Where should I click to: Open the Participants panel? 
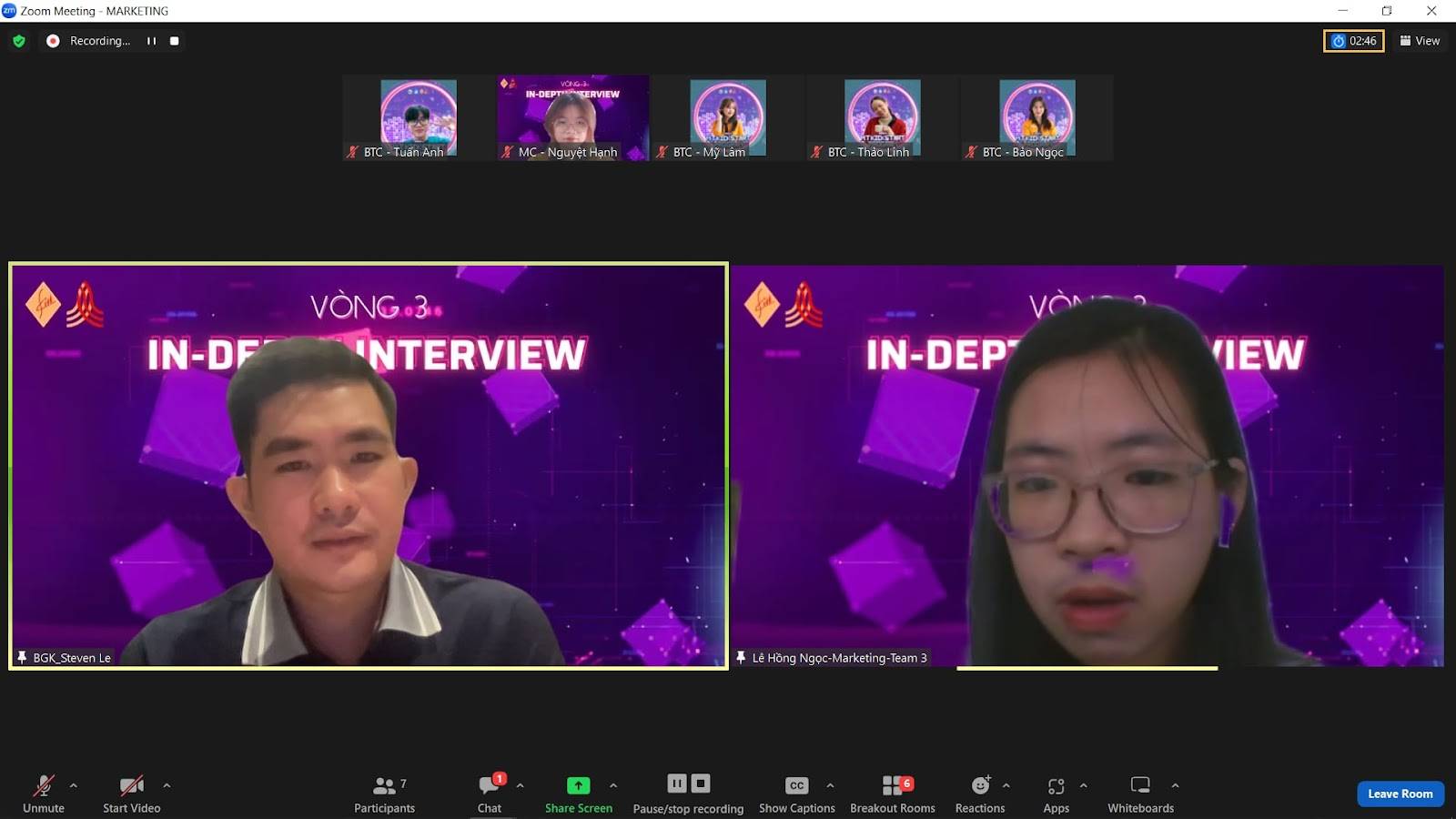coord(384,794)
